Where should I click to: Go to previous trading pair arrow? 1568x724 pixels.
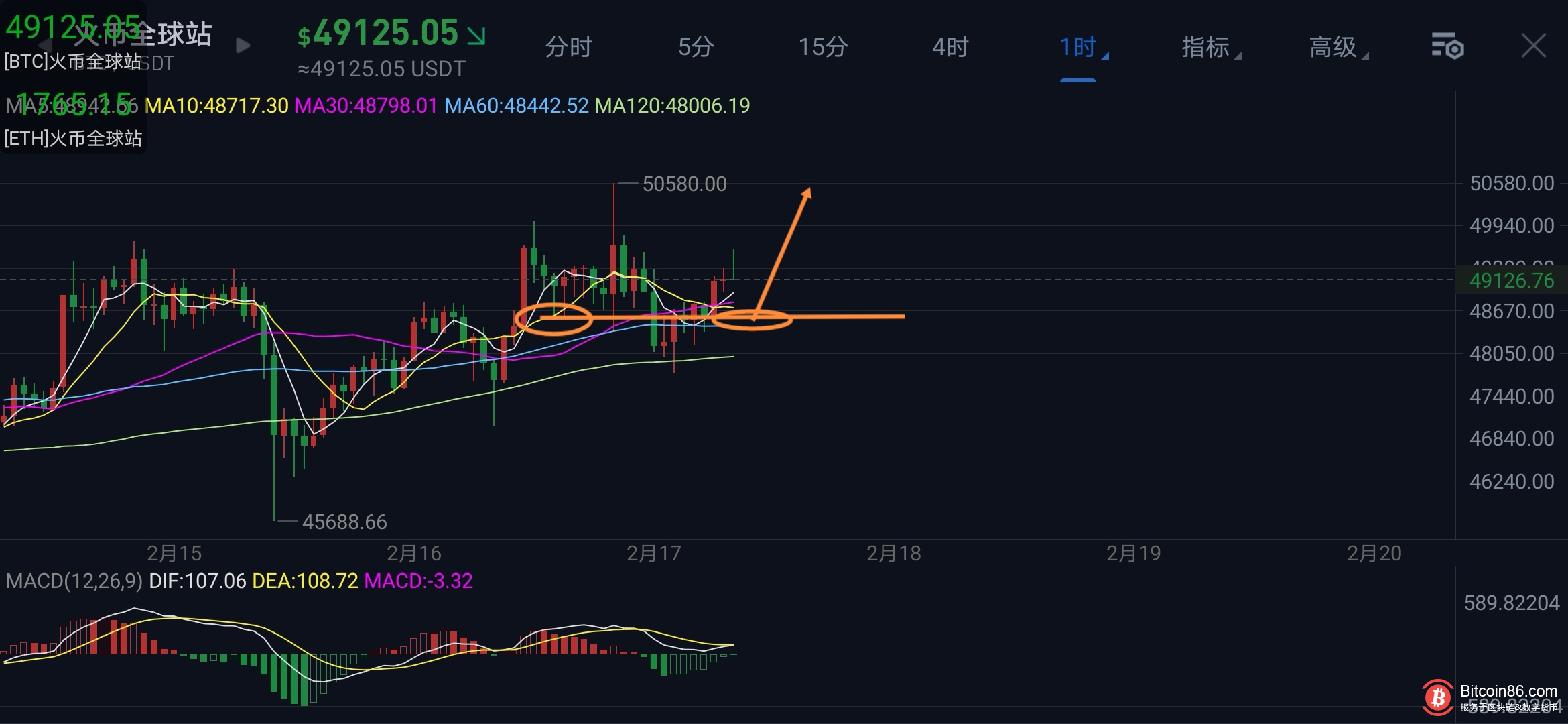(46, 46)
